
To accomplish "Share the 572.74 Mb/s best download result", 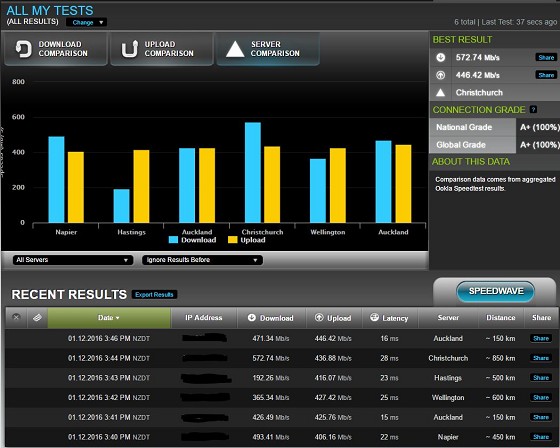I will (546, 58).
